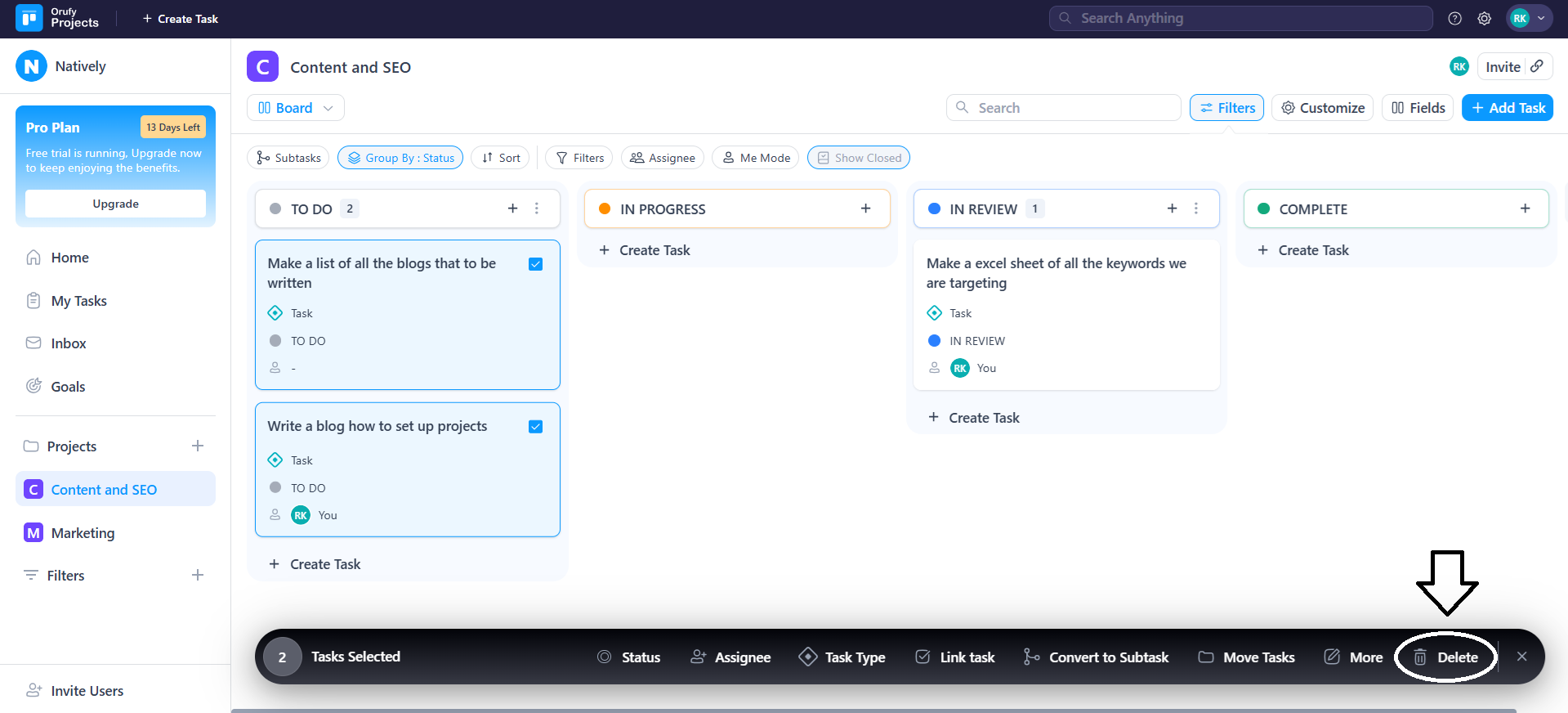Open My Tasks in the sidebar
Viewport: 1568px width, 713px height.
[x=78, y=301]
